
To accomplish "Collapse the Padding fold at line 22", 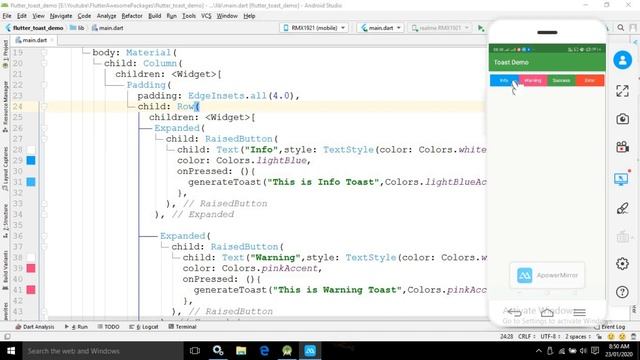I will coord(44,85).
